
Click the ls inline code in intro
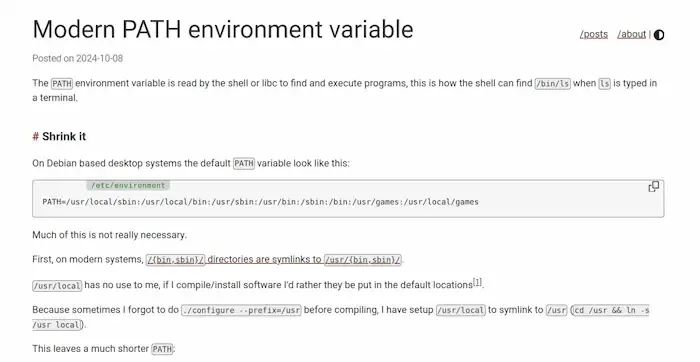(x=604, y=83)
